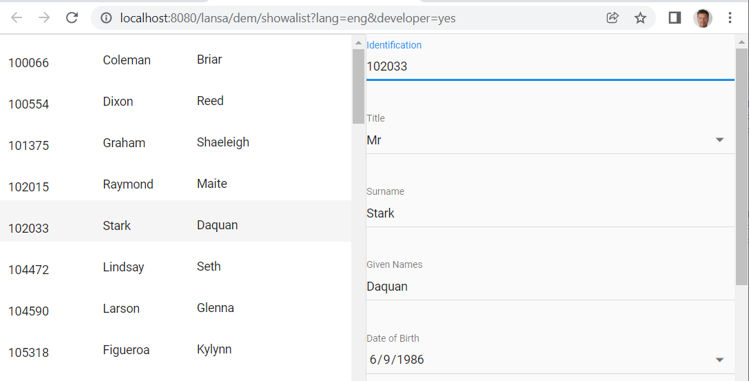Image resolution: width=750 pixels, height=381 pixels.
Task: Open the user profile avatar
Action: tap(703, 18)
